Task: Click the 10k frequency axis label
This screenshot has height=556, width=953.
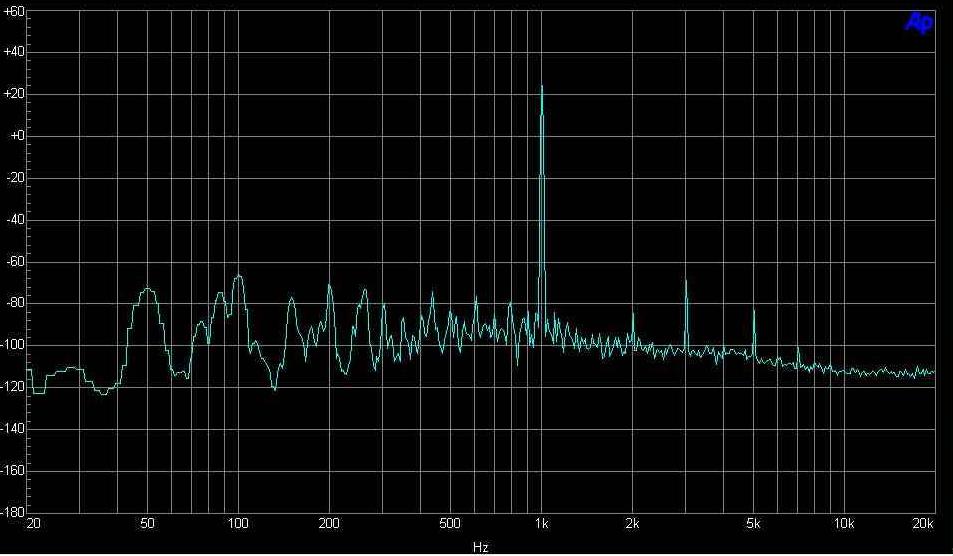Action: pos(844,524)
